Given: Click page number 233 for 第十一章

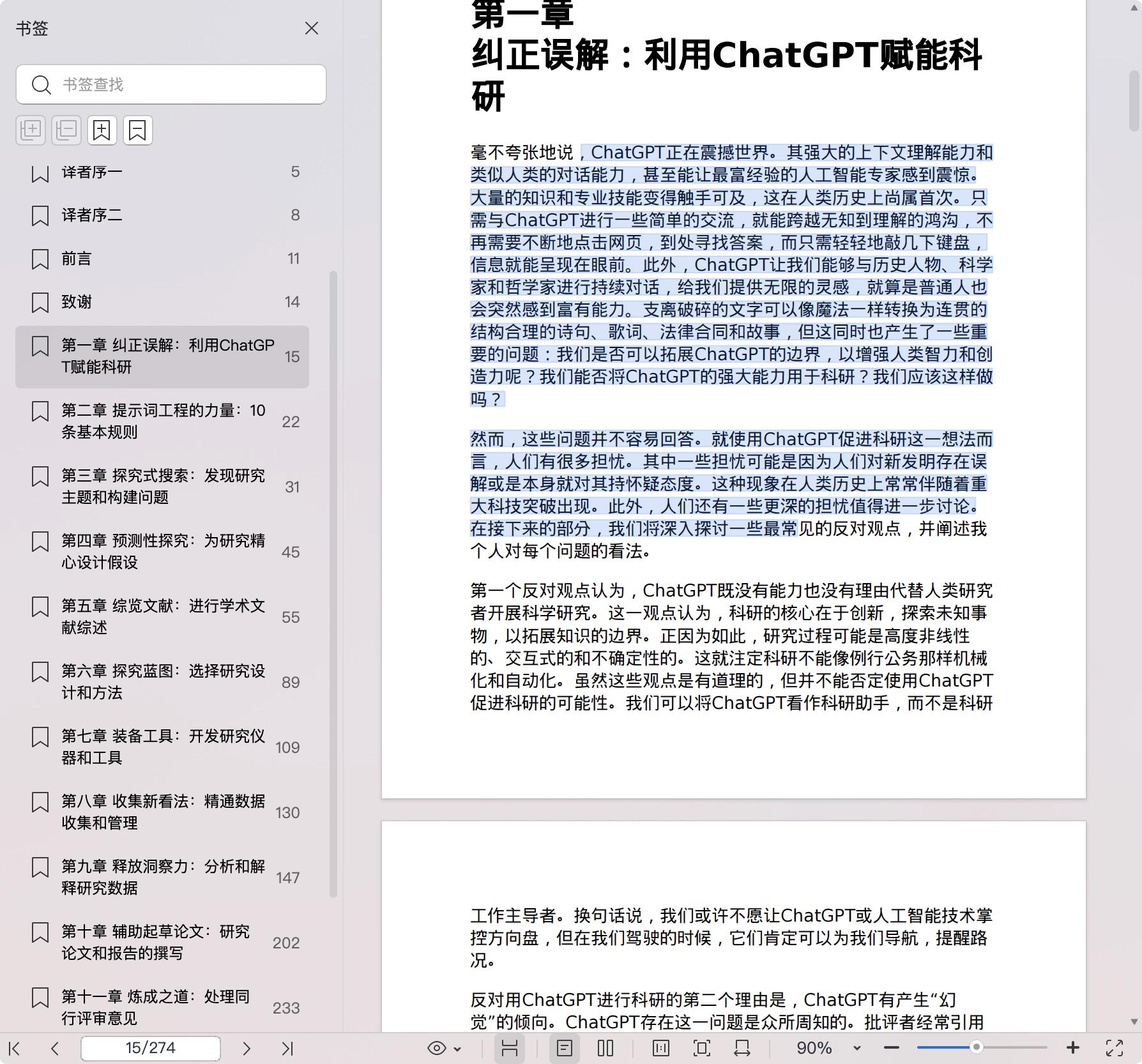Looking at the screenshot, I should (x=286, y=1008).
